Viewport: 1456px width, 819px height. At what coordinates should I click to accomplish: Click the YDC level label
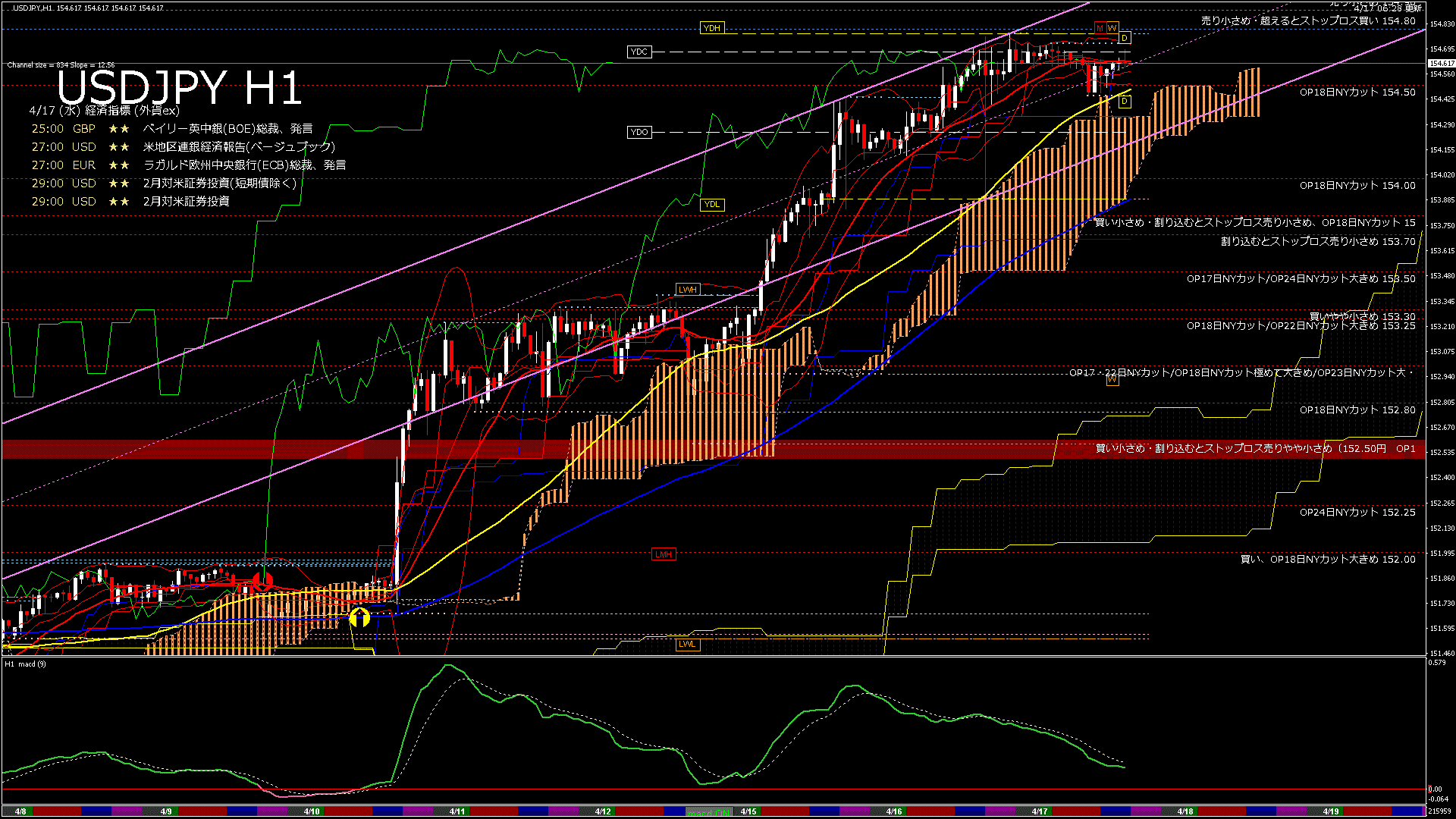pos(639,52)
